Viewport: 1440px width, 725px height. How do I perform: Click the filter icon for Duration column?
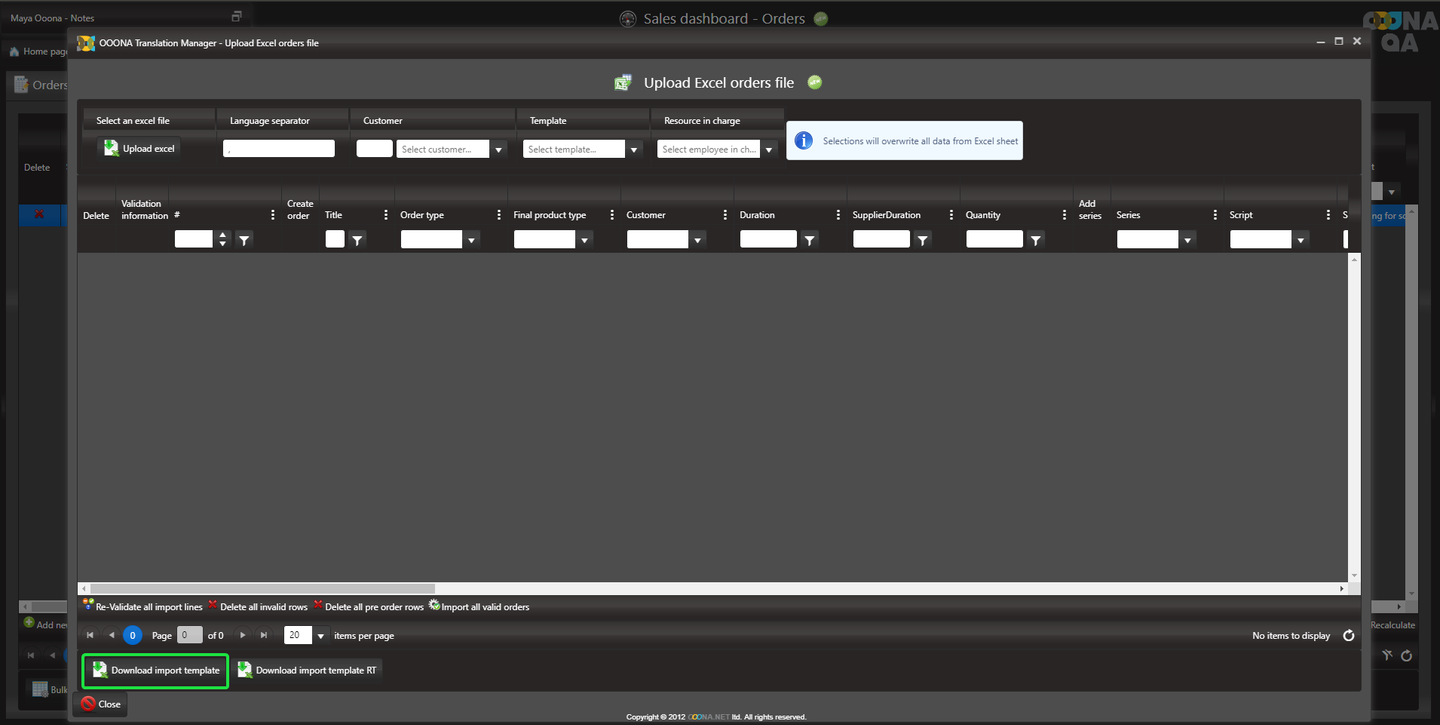click(810, 240)
